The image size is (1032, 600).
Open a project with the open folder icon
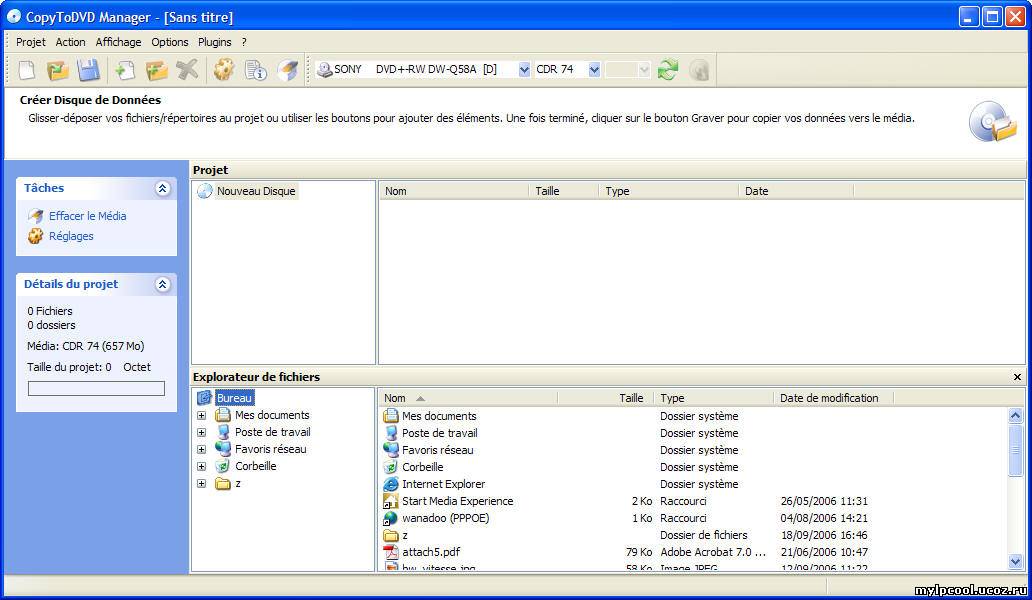[58, 70]
